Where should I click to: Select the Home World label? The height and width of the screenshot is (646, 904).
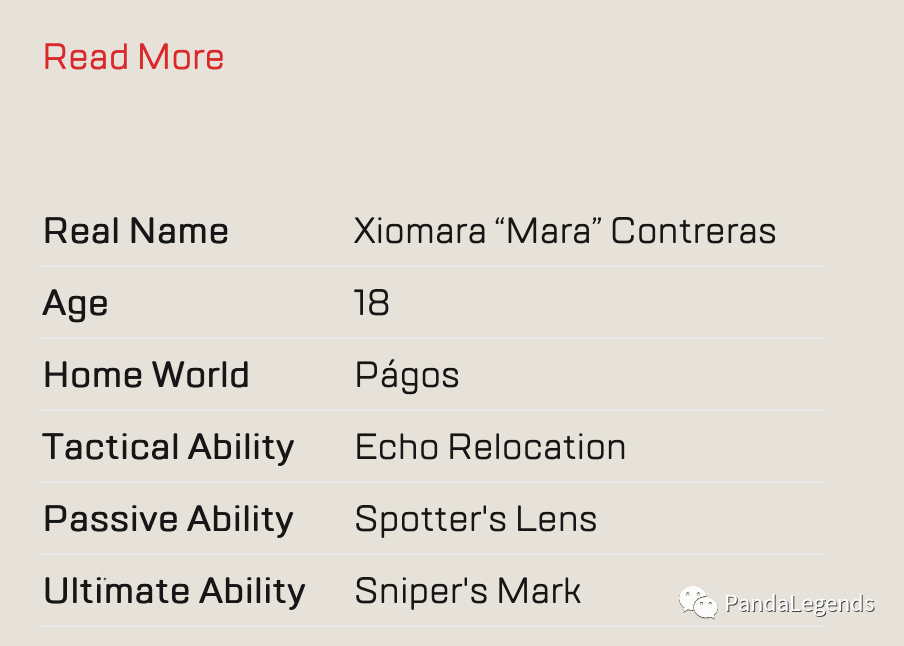click(146, 375)
